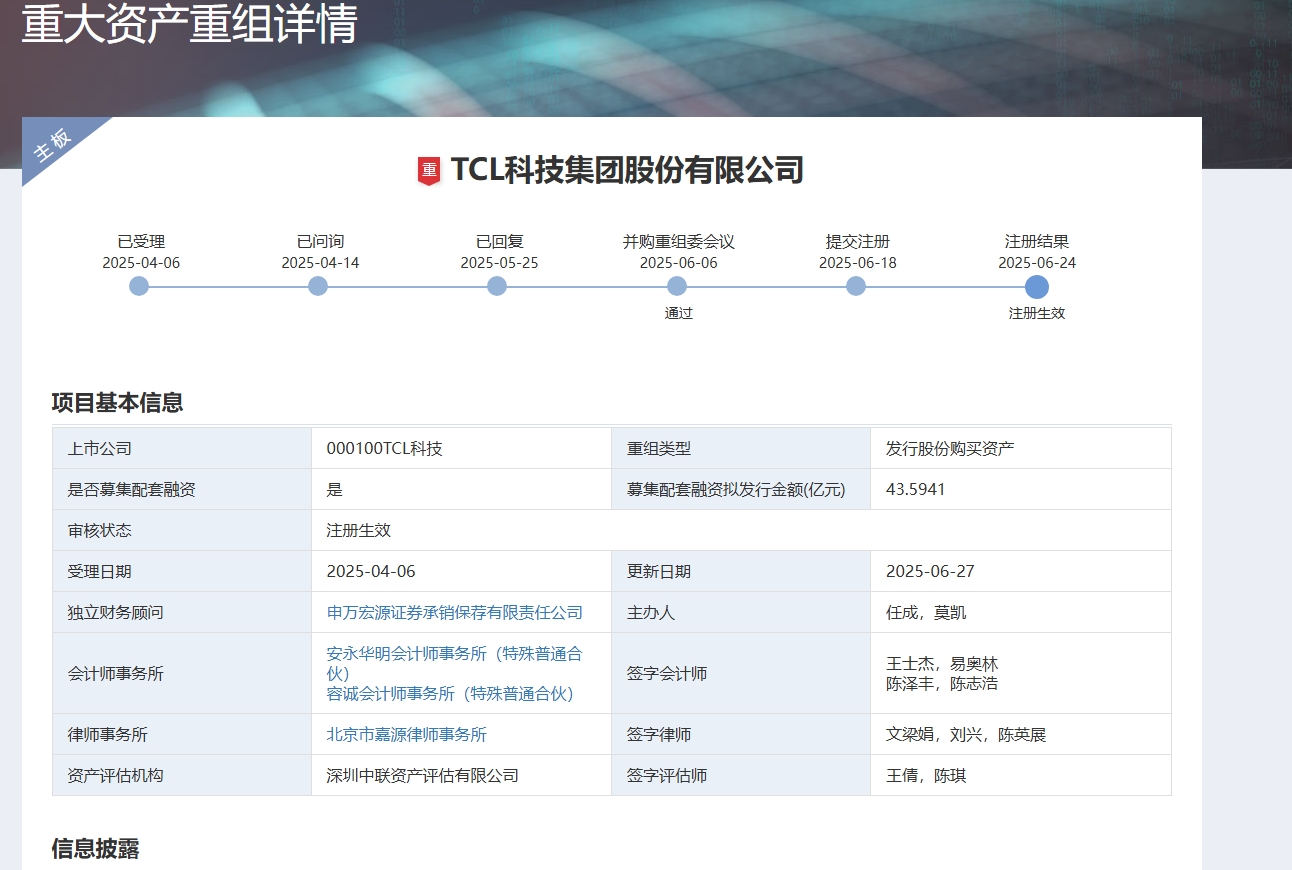Click the 资产评估机构 label cell
Image resolution: width=1292 pixels, height=870 pixels.
tap(182, 775)
